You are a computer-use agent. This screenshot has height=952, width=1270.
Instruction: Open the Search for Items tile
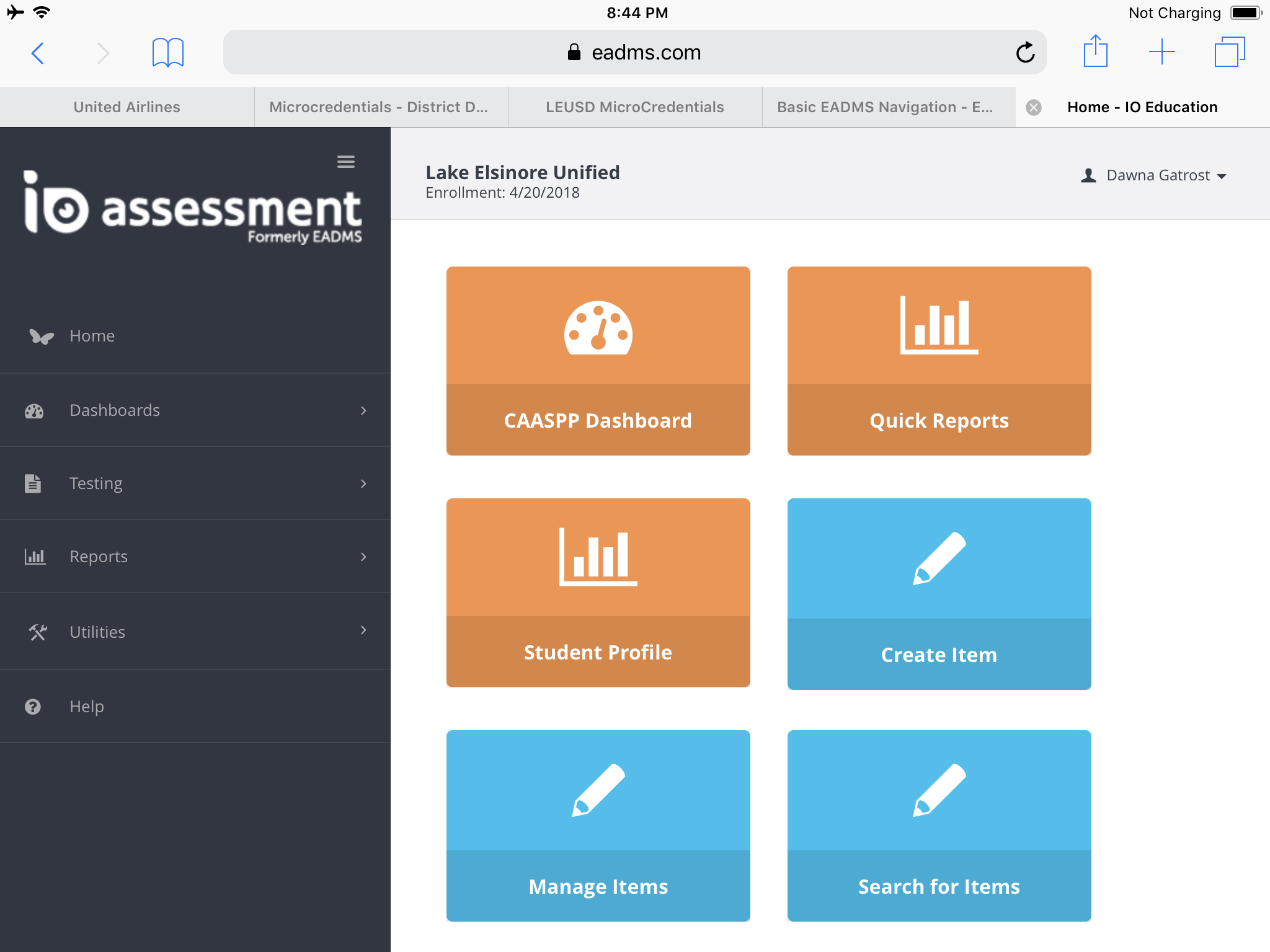939,826
